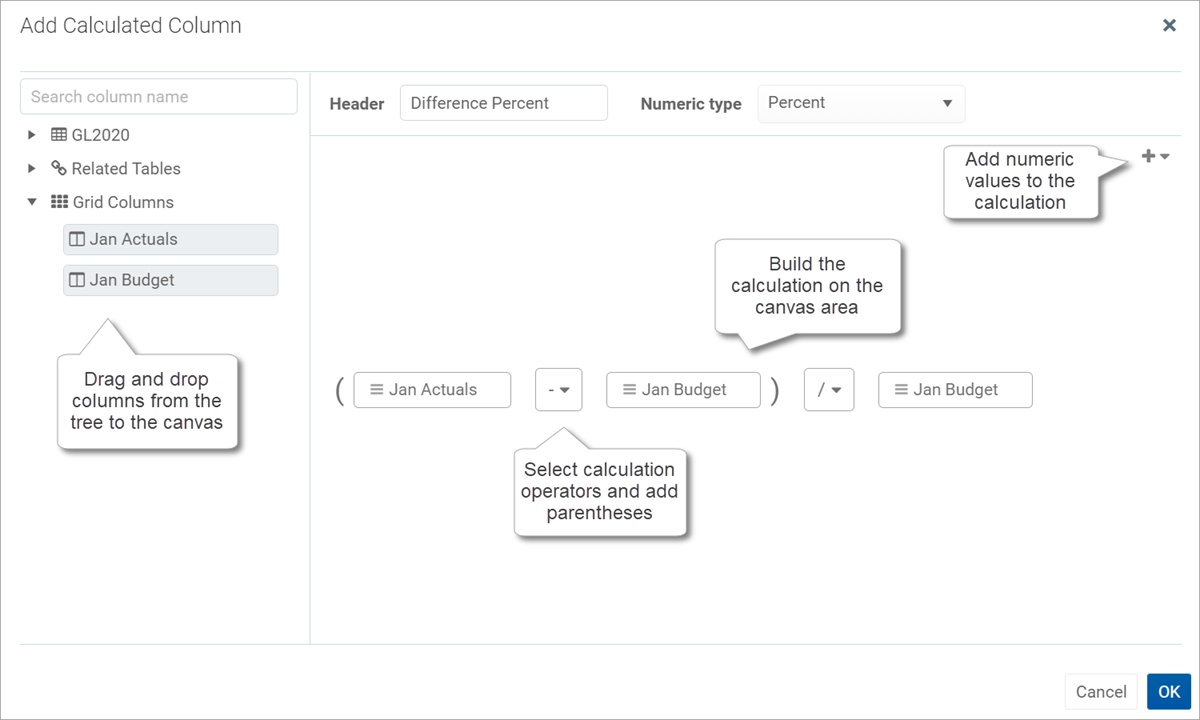This screenshot has height=720, width=1200.
Task: Click the column icon beside Jan Budget in tree
Action: pos(76,280)
